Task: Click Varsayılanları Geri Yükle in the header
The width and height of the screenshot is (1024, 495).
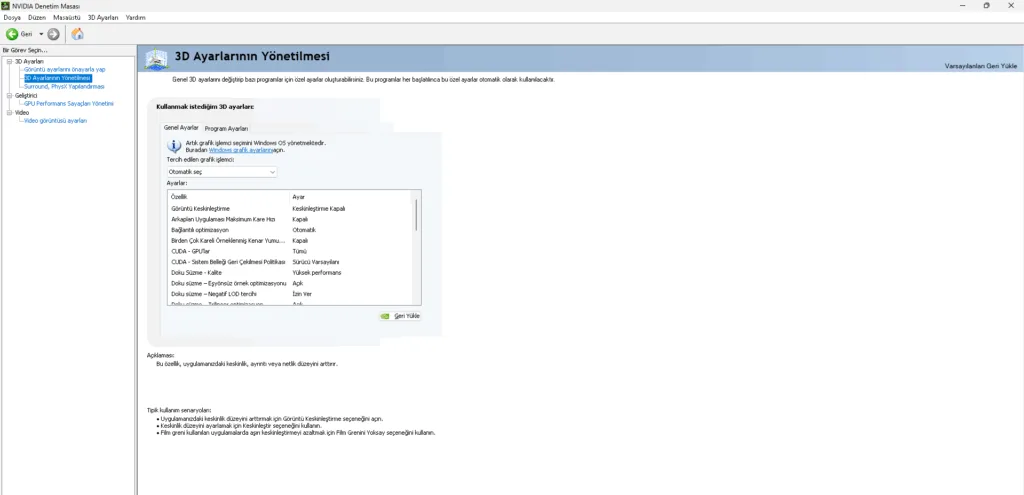Action: point(981,65)
